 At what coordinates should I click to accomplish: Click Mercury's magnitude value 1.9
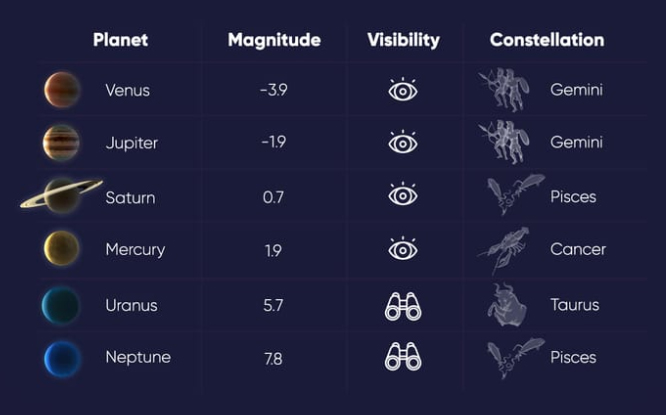coord(273,250)
